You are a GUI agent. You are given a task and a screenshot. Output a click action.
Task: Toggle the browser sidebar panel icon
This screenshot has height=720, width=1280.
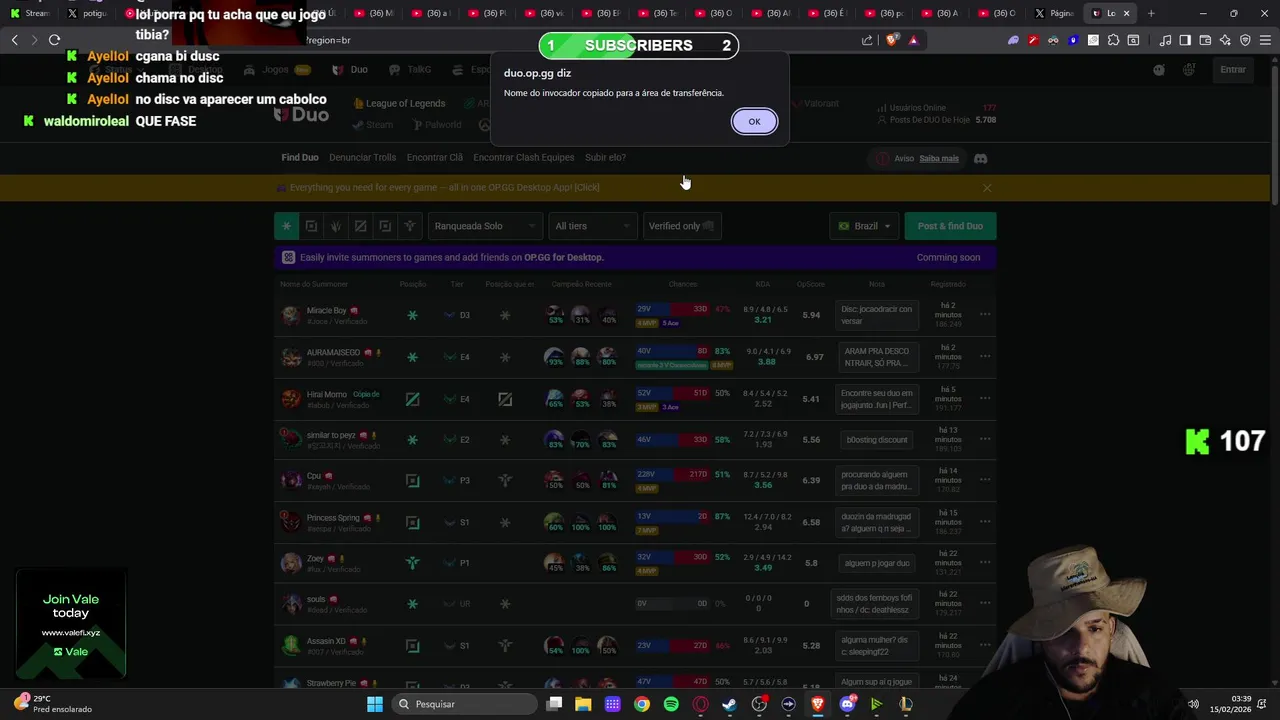[x=1185, y=40]
